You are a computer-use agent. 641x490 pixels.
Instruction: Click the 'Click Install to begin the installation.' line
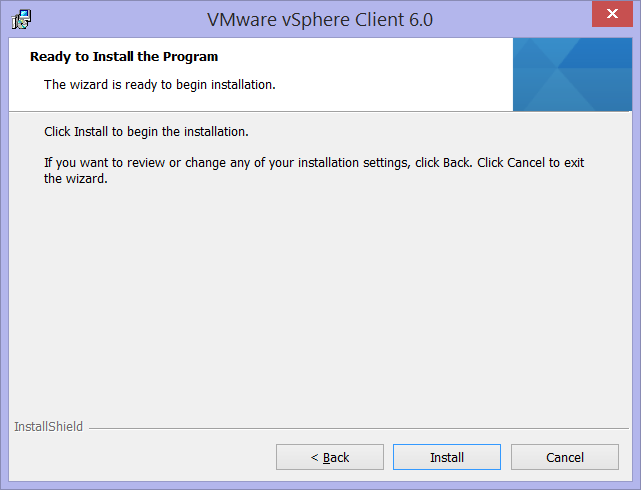(146, 132)
